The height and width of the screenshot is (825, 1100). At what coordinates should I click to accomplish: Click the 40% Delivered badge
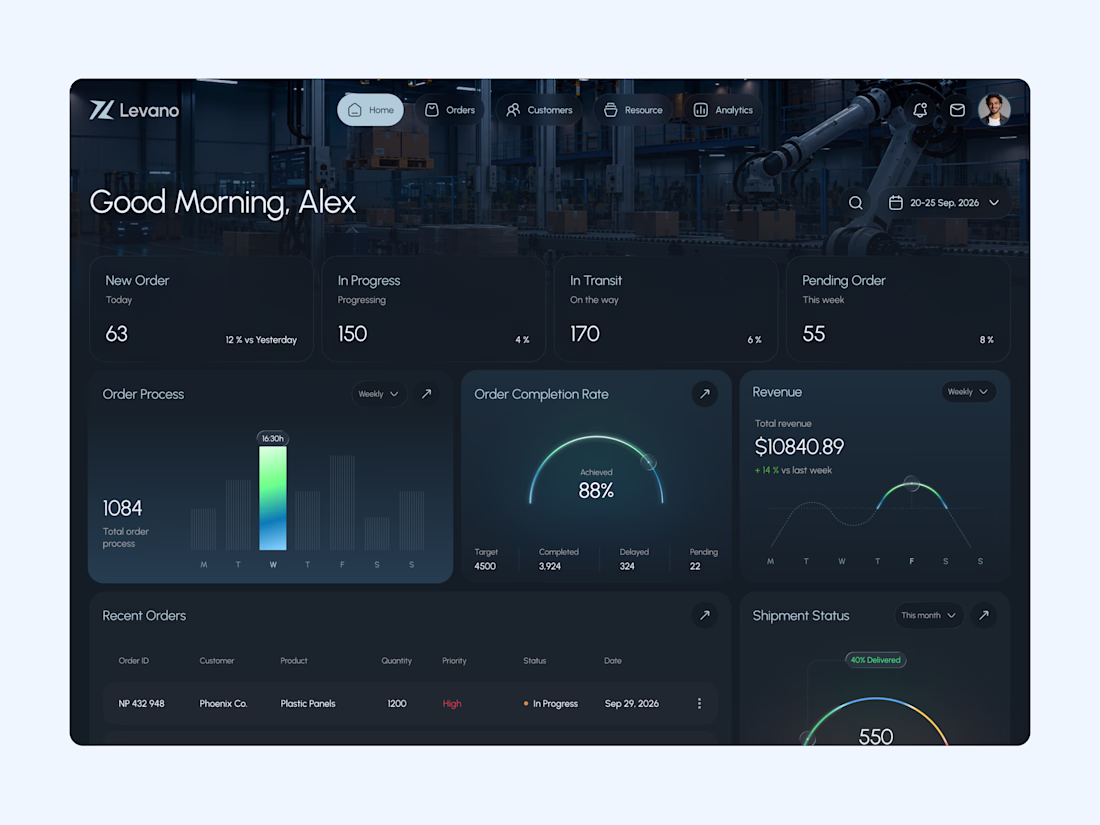click(876, 660)
